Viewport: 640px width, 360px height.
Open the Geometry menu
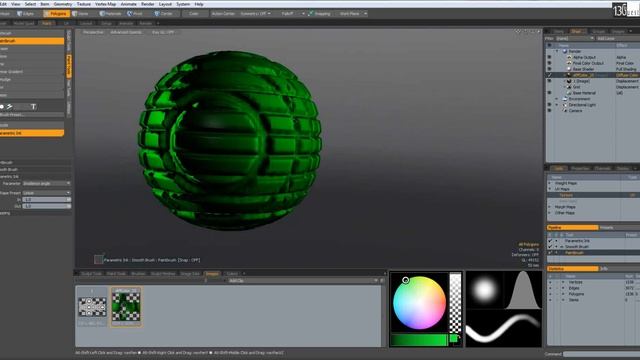coord(62,4)
